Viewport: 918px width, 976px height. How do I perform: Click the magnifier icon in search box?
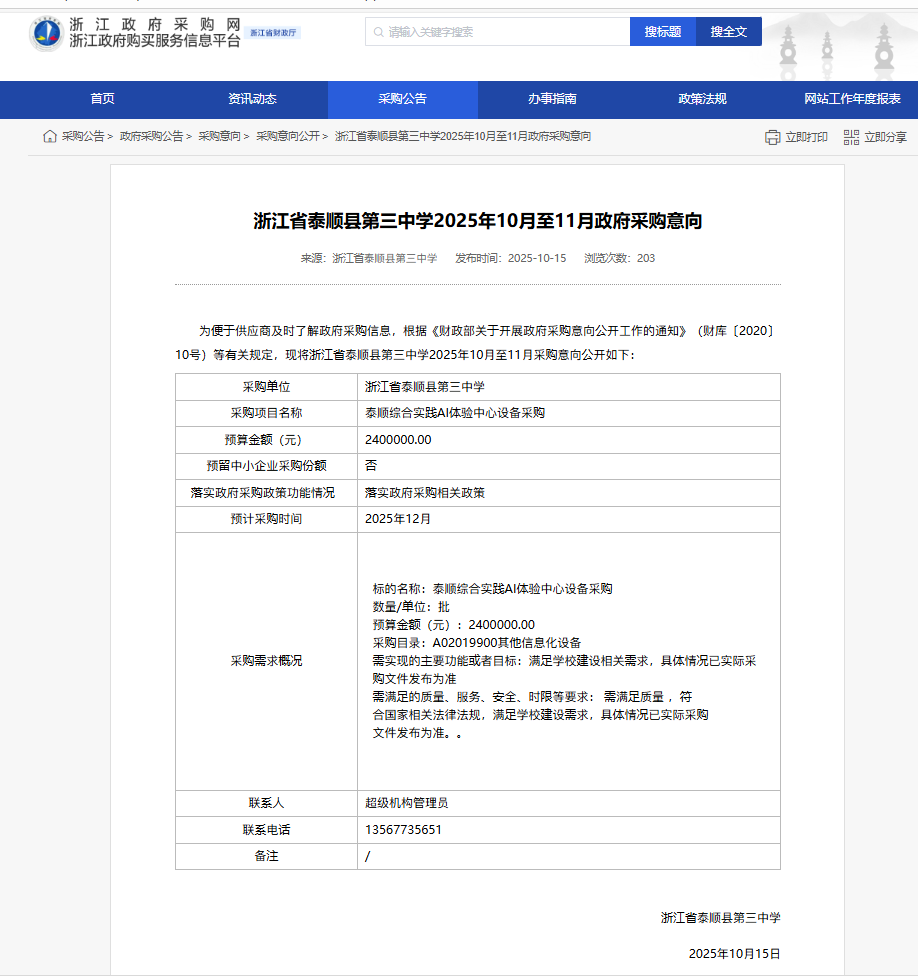pyautogui.click(x=378, y=32)
